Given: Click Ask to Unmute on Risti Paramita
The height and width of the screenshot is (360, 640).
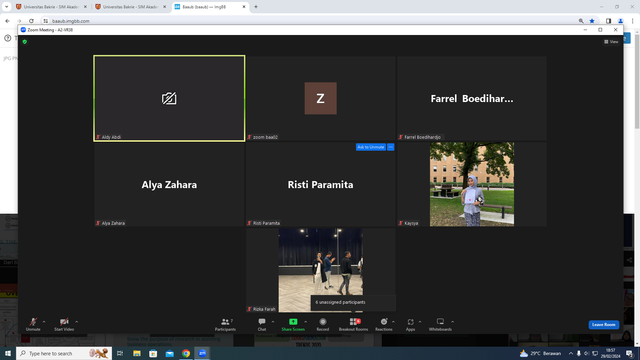Looking at the screenshot, I should coord(371,147).
